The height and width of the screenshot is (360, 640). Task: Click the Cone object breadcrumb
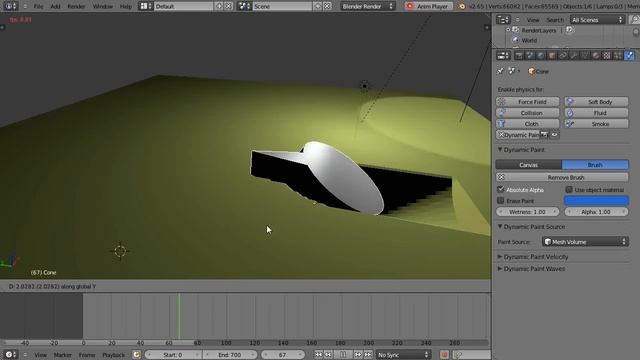(x=539, y=71)
